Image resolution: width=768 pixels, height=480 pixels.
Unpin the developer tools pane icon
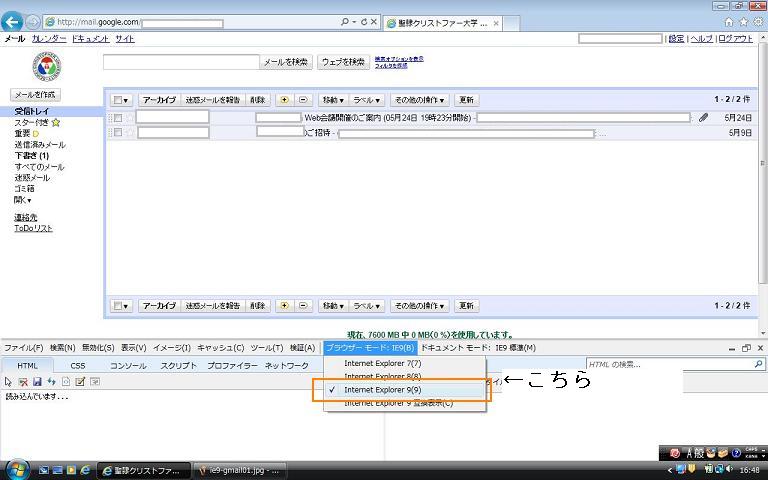pyautogui.click(x=746, y=348)
